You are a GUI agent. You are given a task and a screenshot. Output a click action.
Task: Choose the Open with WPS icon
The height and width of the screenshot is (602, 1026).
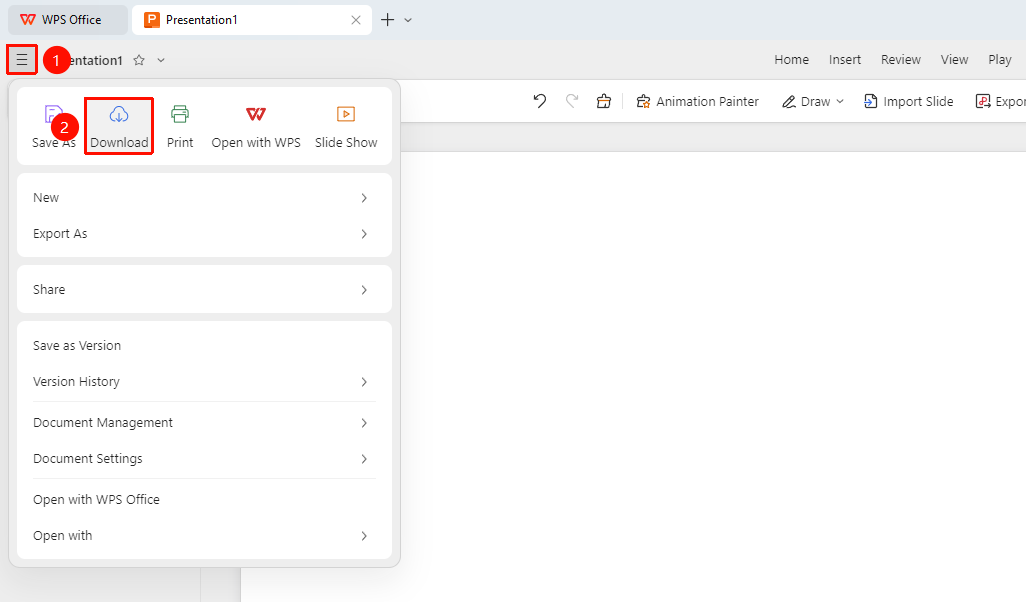pyautogui.click(x=256, y=115)
